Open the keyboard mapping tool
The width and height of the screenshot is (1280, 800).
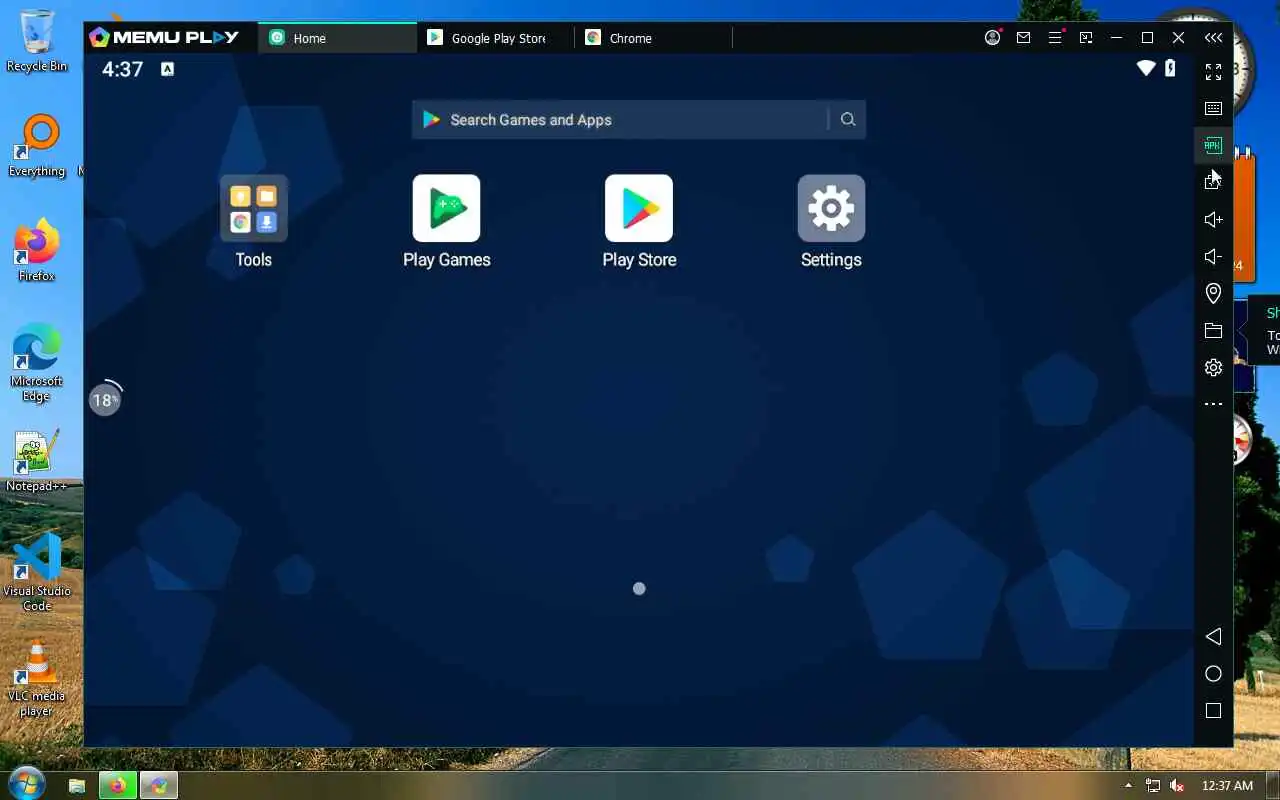pos(1213,108)
